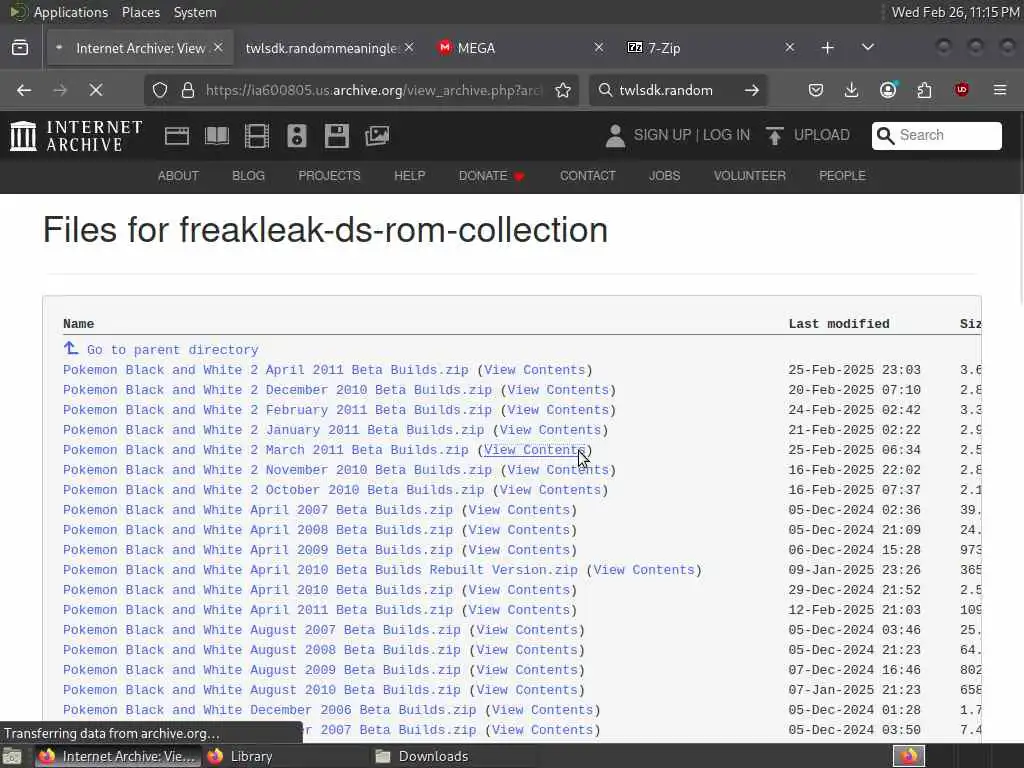Click the padlock site info icon
Image resolution: width=1024 pixels, height=768 pixels.
pos(188,90)
